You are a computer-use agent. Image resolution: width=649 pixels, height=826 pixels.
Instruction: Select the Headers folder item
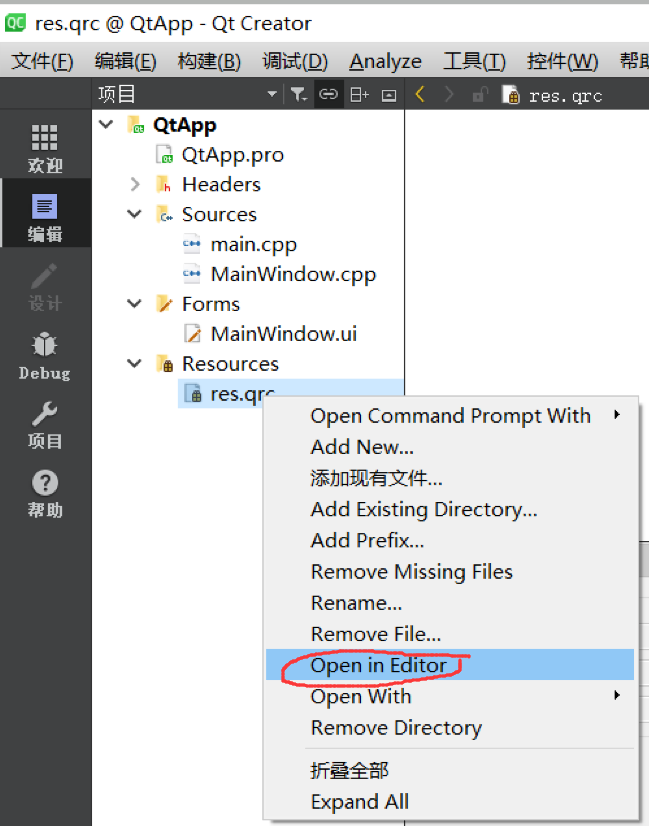point(221,184)
